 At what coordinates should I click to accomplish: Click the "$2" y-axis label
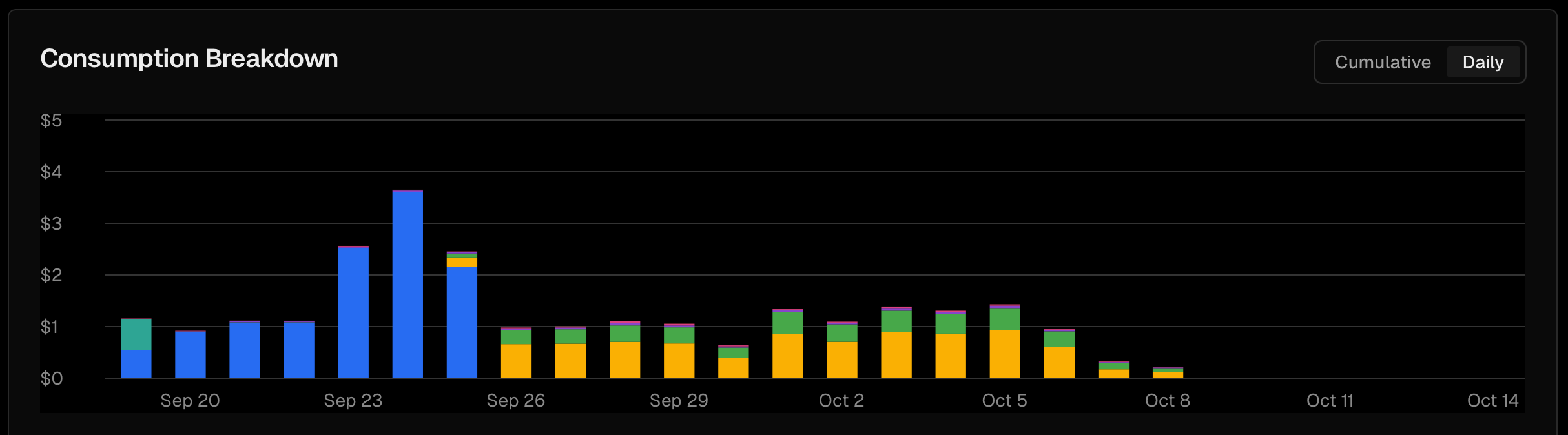point(52,276)
